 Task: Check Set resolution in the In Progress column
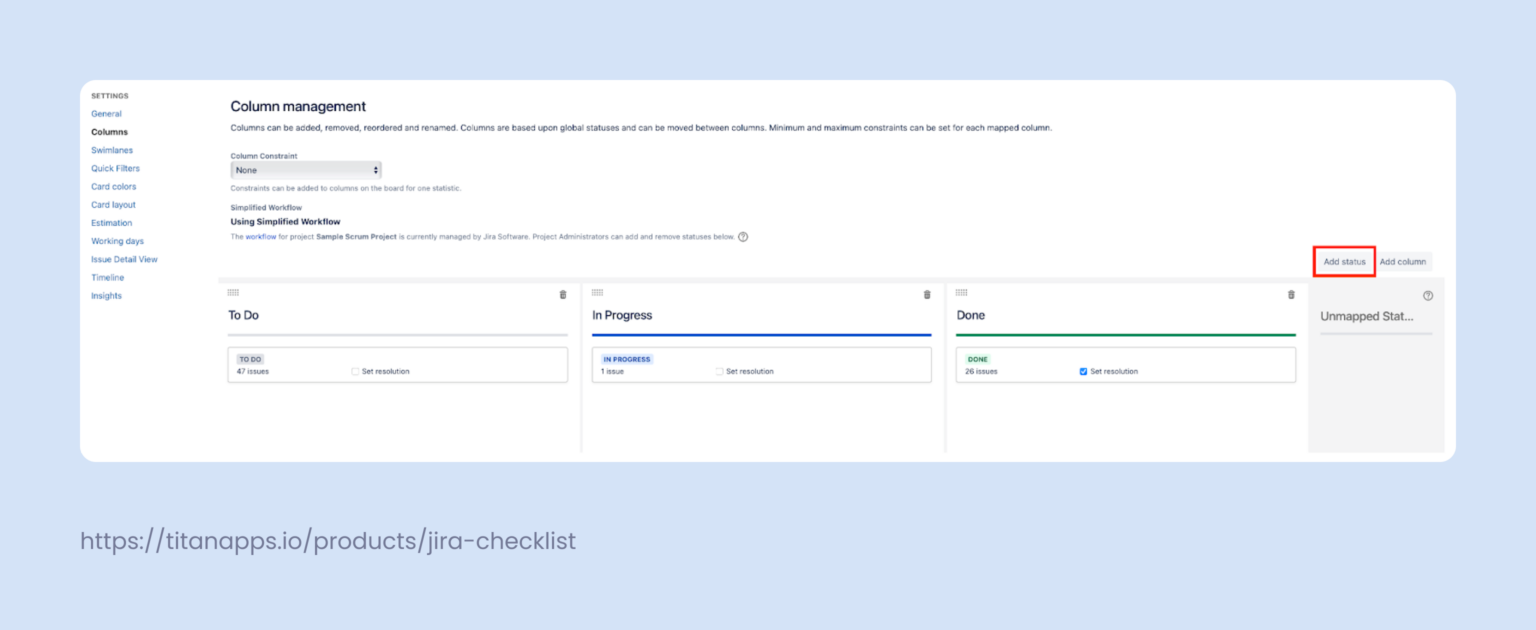[x=718, y=371]
